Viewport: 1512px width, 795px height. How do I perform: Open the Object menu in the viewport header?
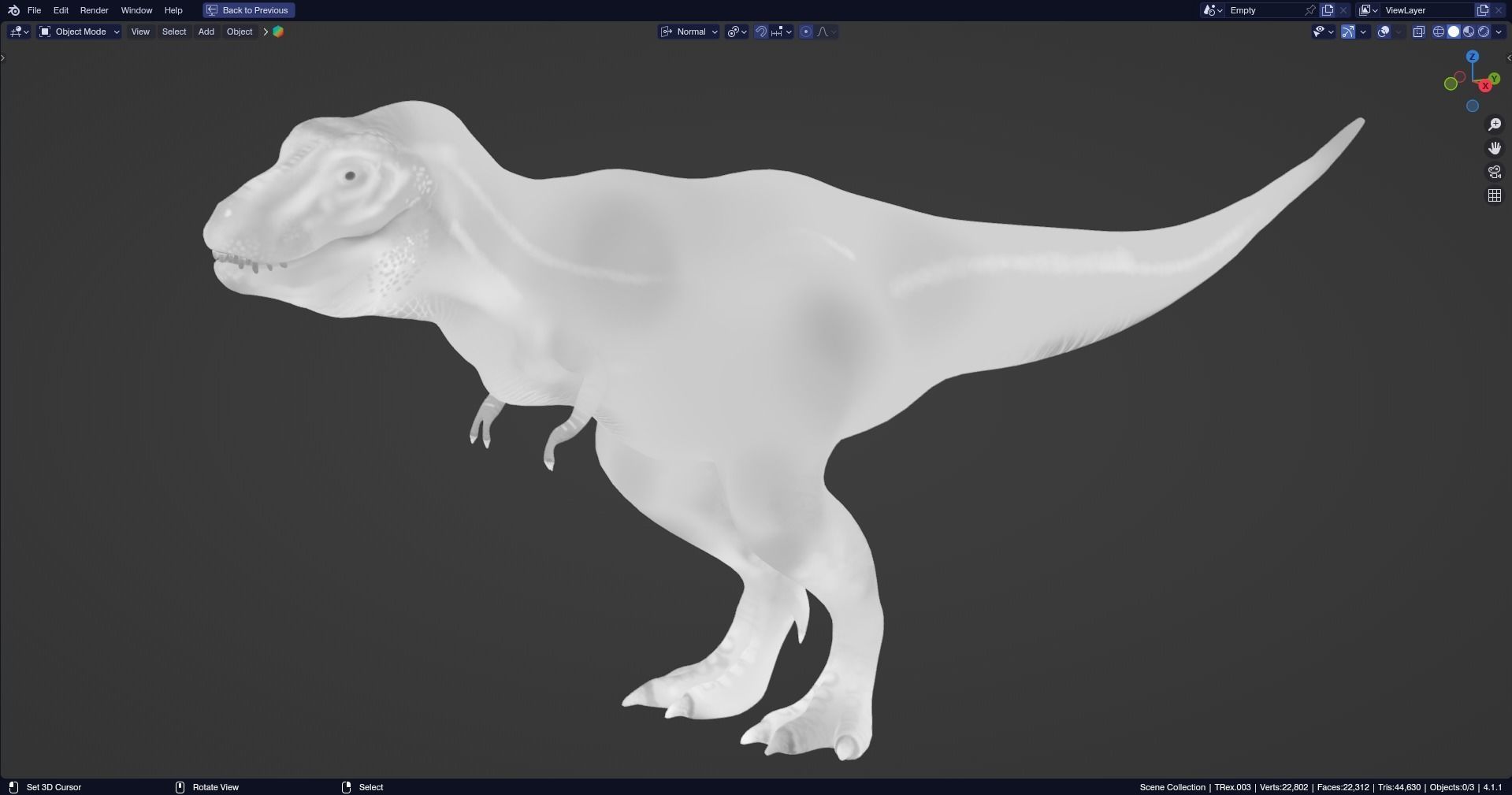coord(240,32)
